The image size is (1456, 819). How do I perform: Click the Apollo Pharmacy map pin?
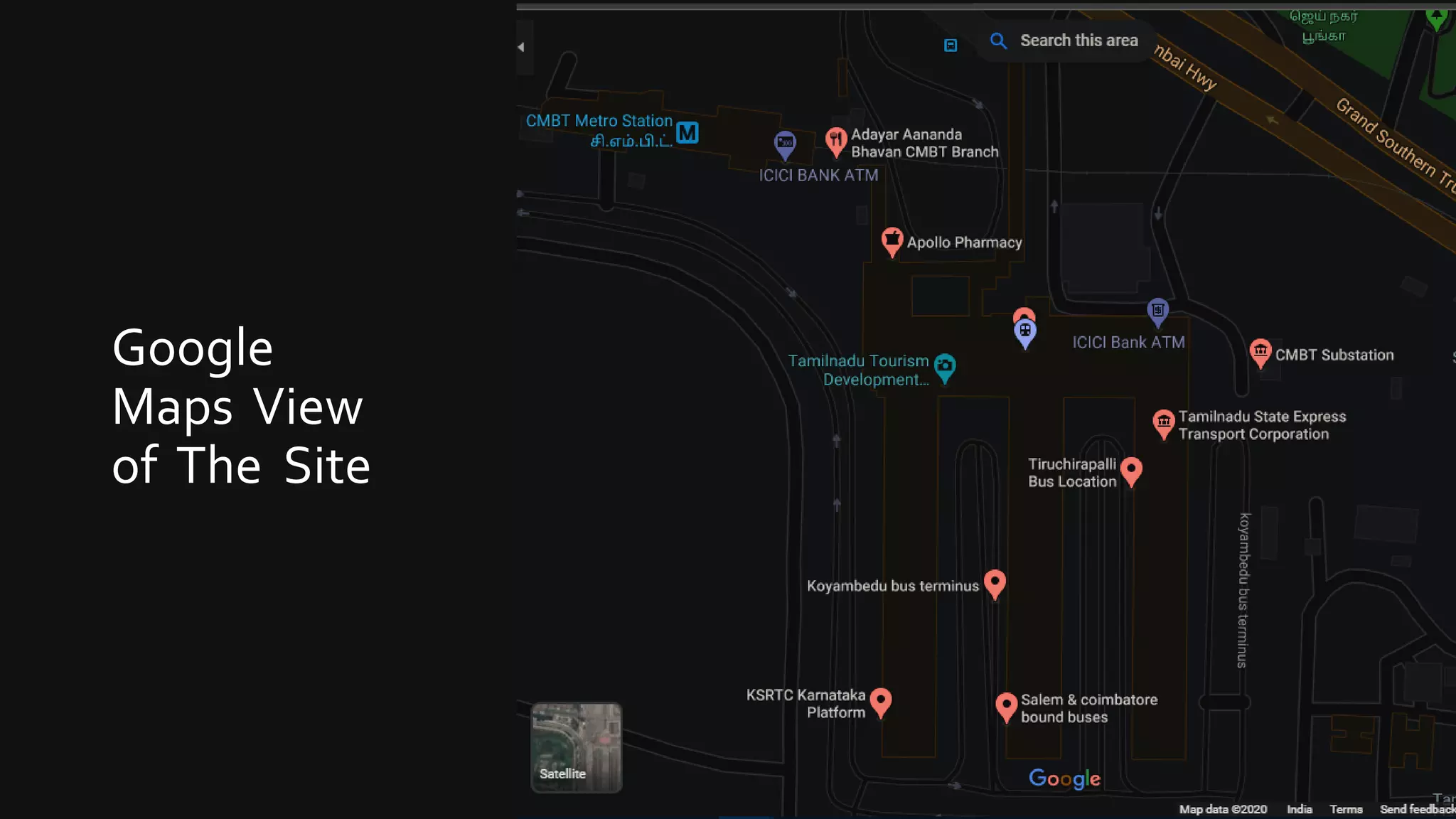(892, 240)
